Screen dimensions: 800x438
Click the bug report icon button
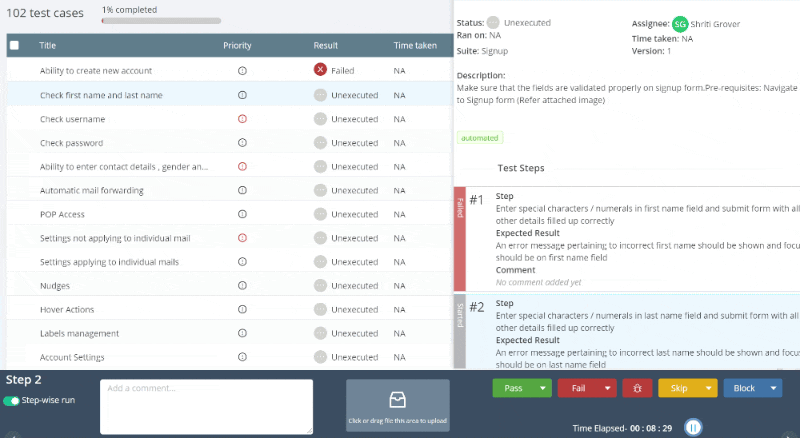637,388
